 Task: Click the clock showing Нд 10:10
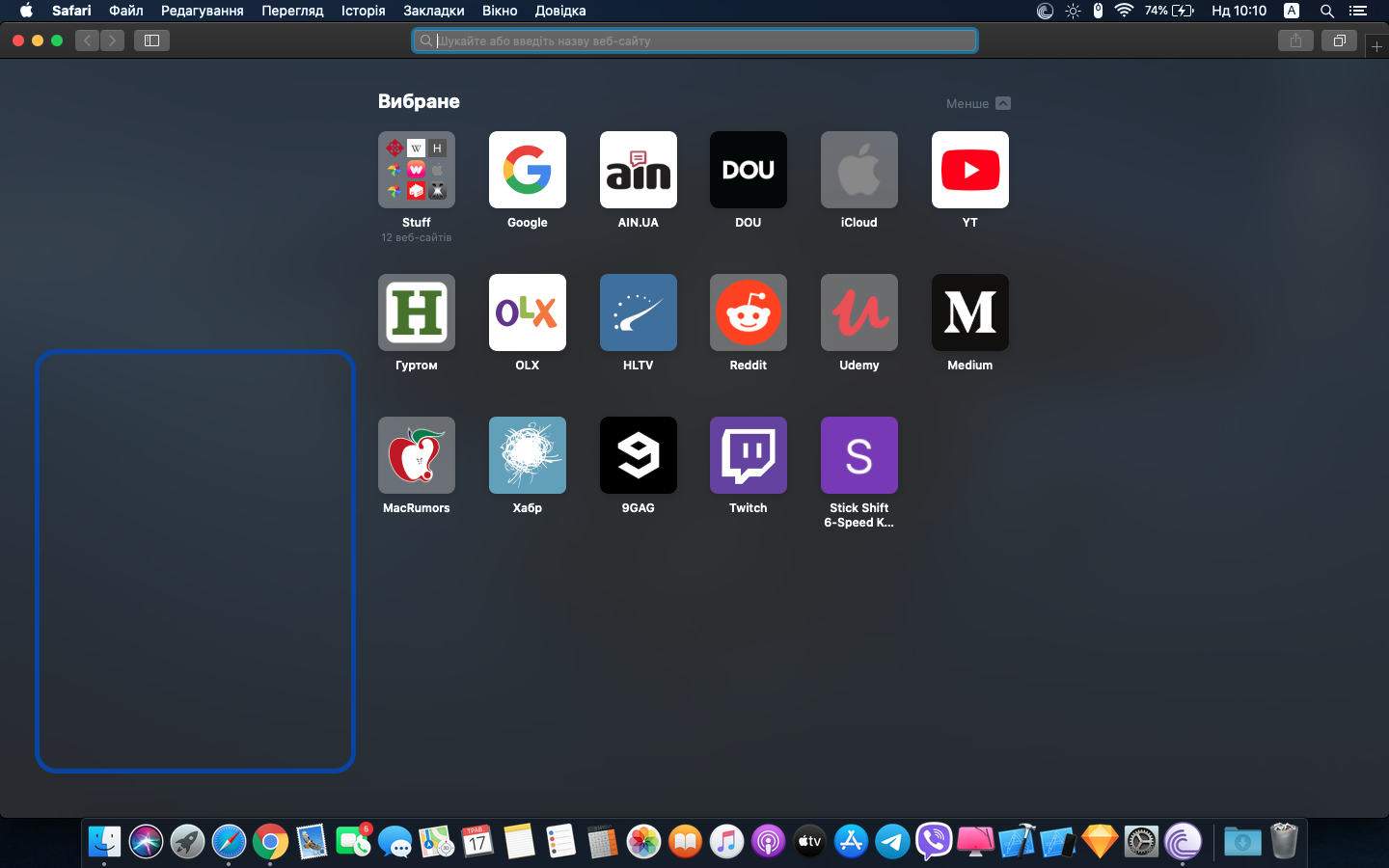tap(1239, 11)
